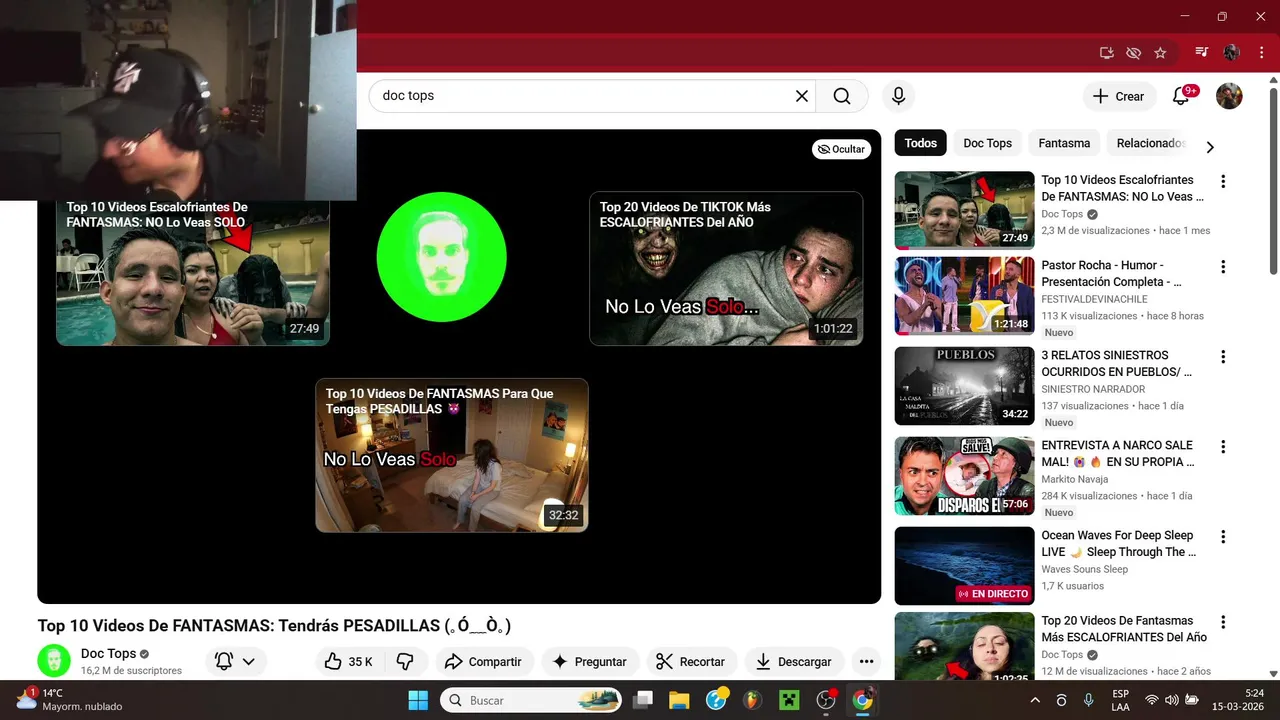The image size is (1280, 720).
Task: Open File Explorer from the taskbar
Action: [679, 700]
